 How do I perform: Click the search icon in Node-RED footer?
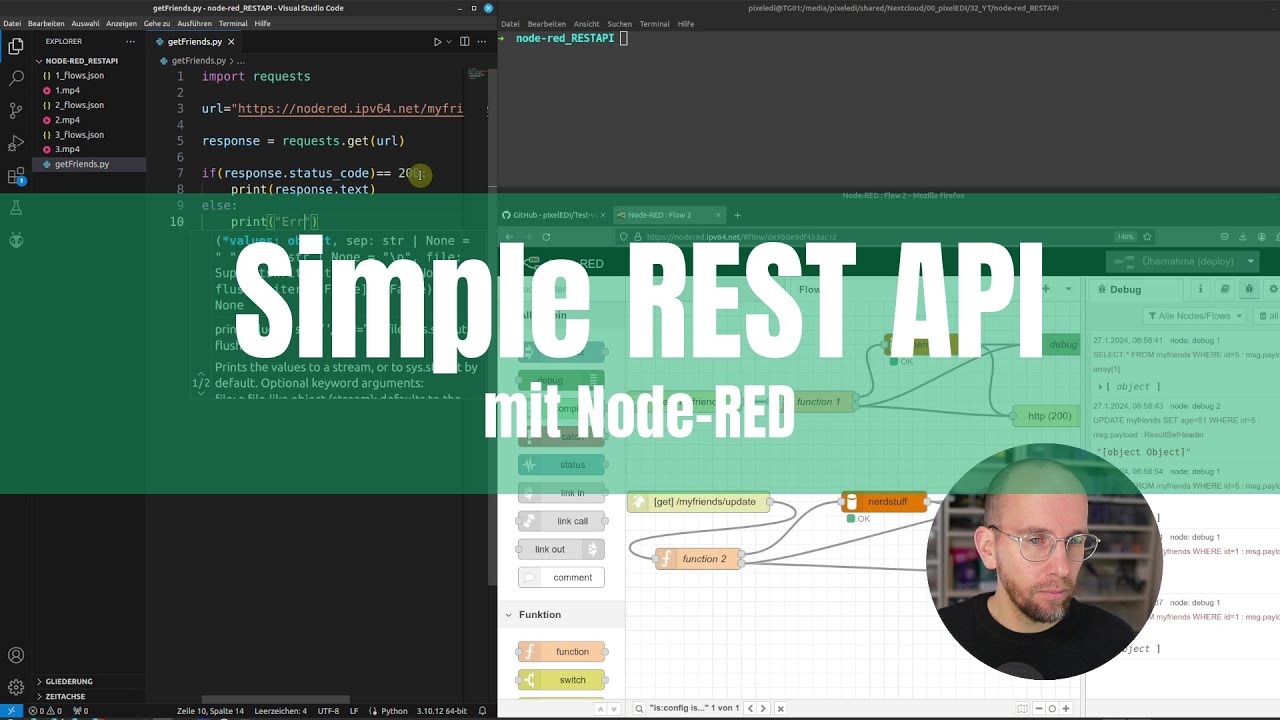(640, 708)
